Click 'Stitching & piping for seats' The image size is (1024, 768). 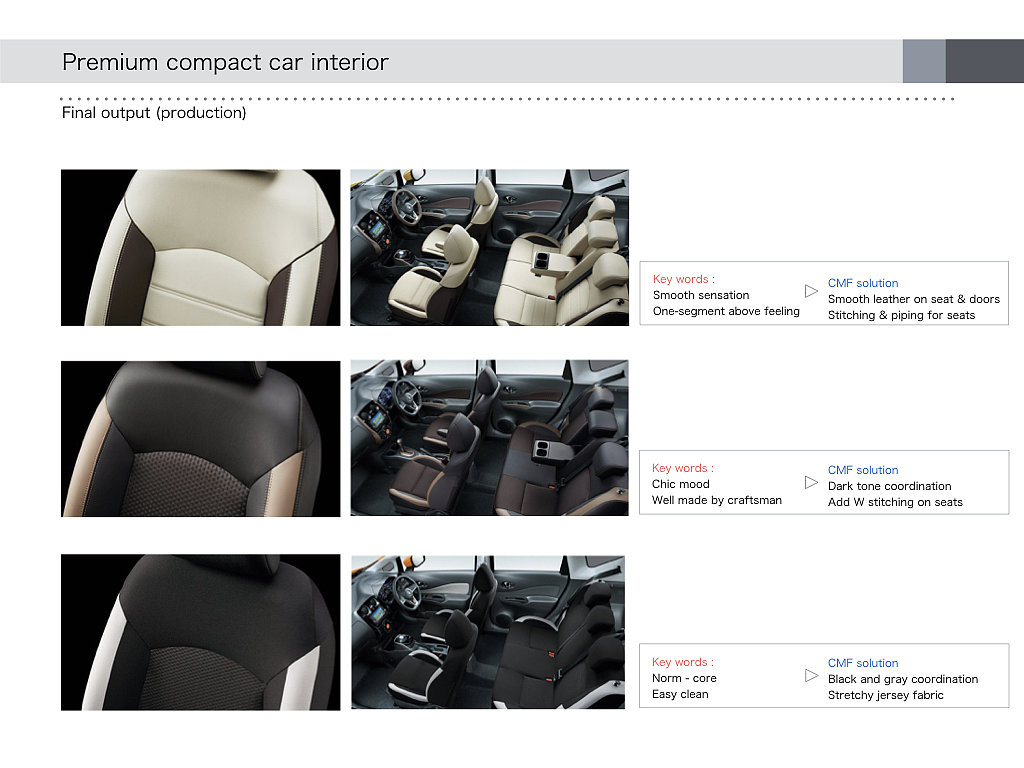click(901, 315)
